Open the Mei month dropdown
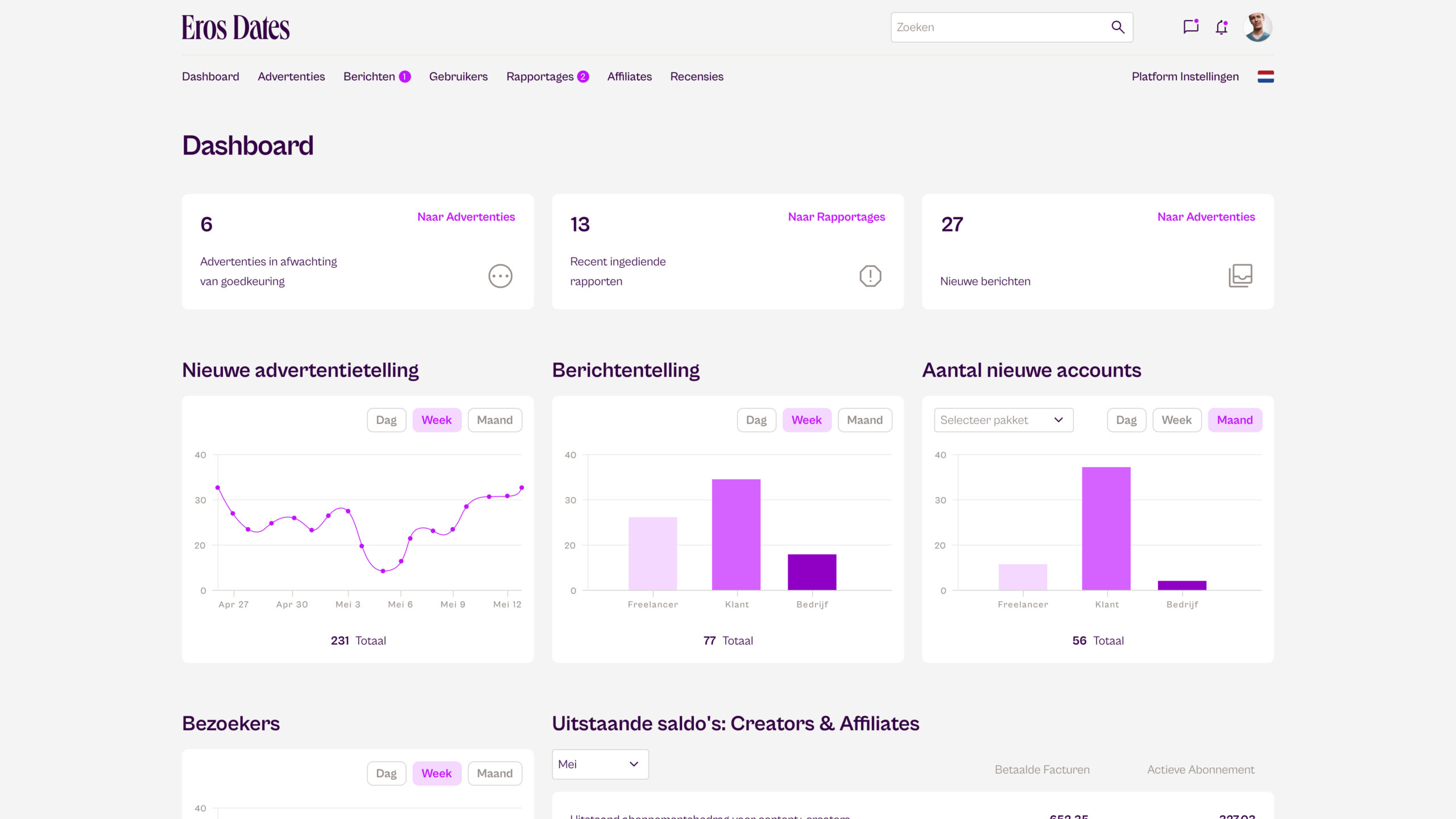The image size is (1456, 819). coord(600,764)
